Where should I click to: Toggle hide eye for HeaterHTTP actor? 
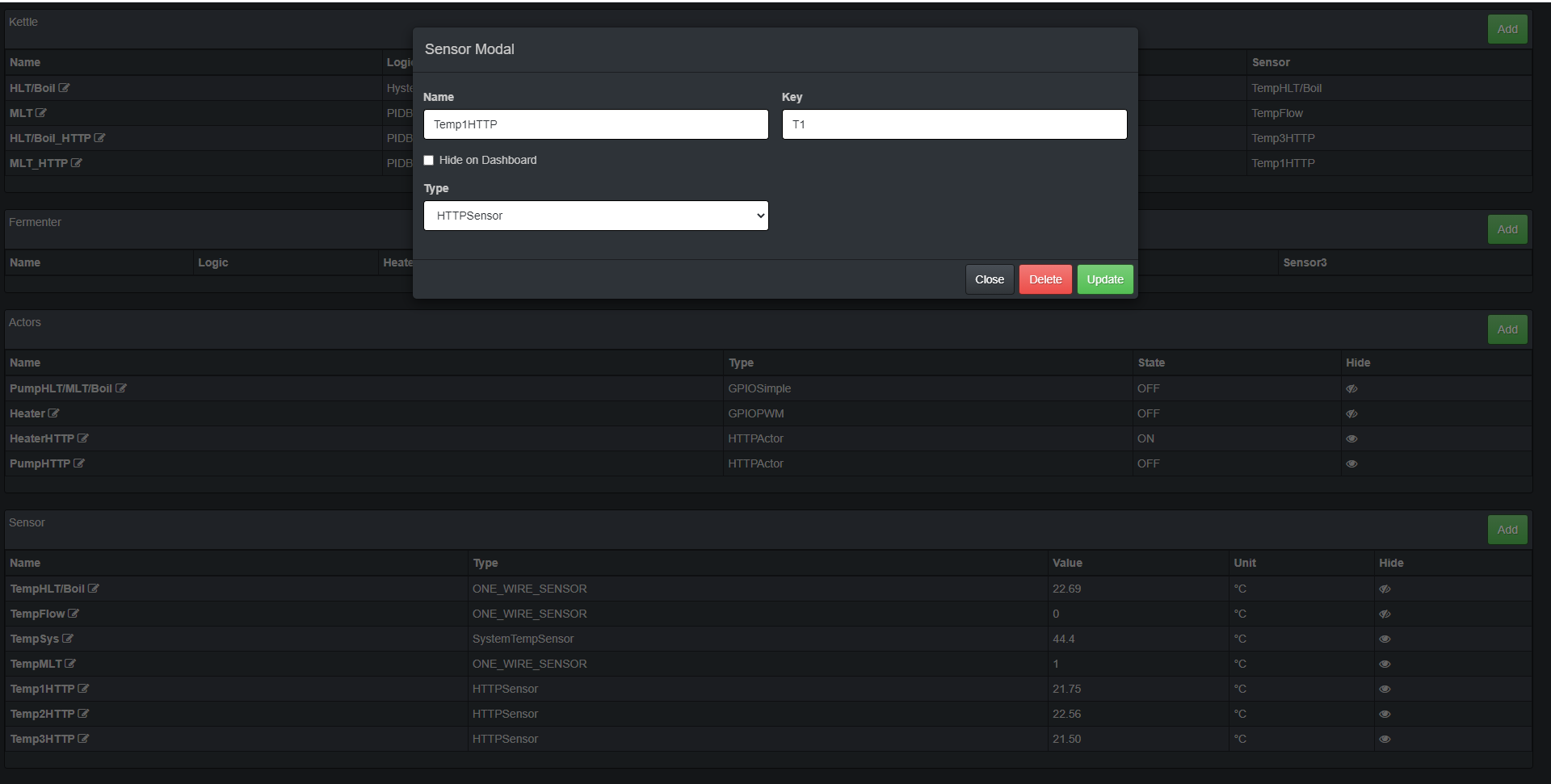(1351, 438)
